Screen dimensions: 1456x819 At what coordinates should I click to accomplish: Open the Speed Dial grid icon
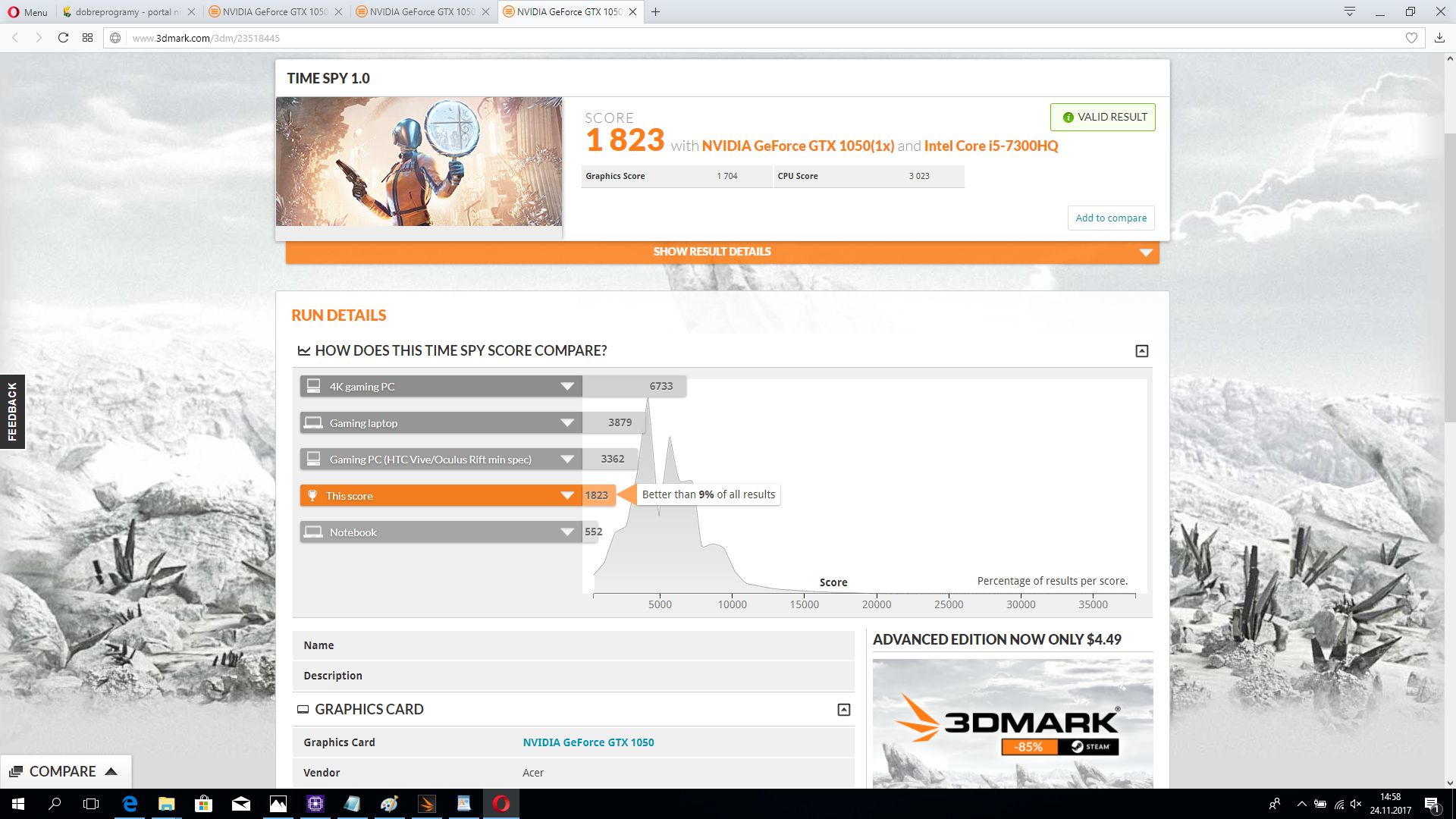[x=88, y=38]
